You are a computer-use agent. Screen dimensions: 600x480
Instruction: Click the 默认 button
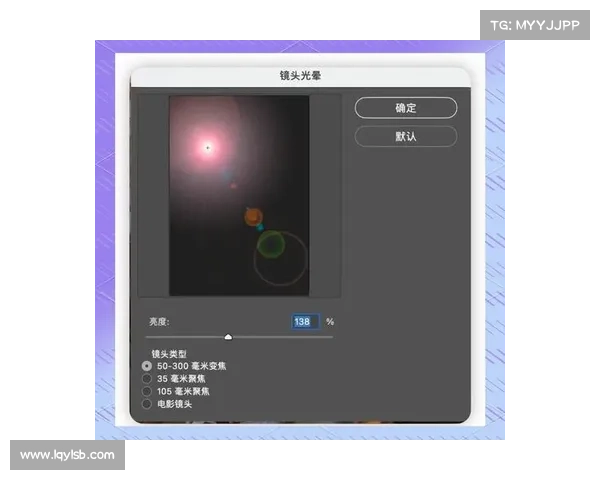coord(406,136)
